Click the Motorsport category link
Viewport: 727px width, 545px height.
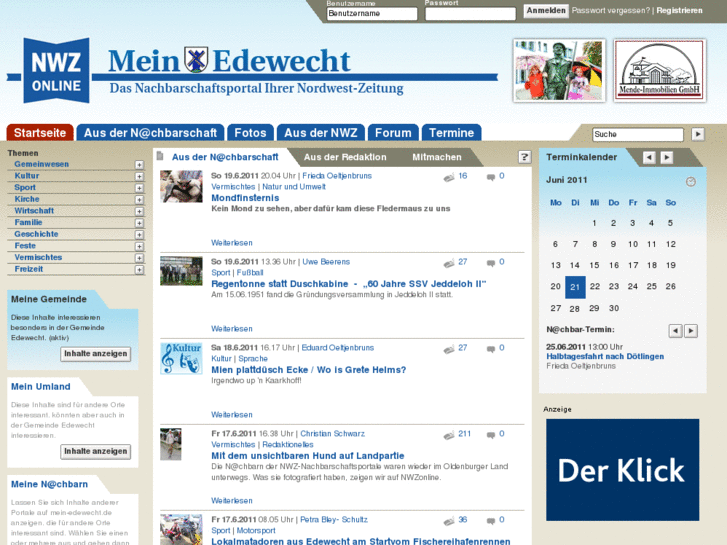[x=256, y=530]
